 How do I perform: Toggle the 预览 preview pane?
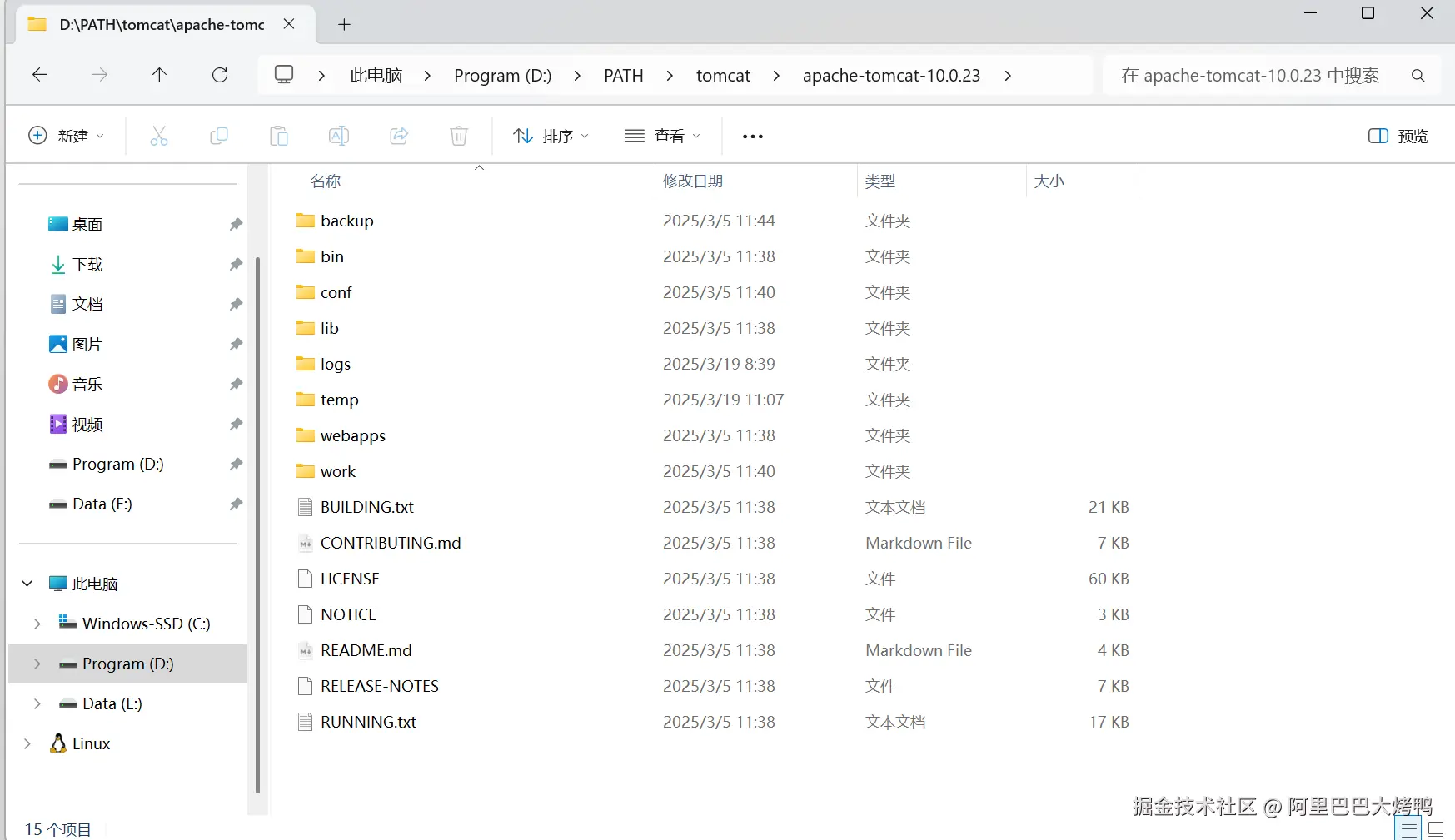click(1398, 136)
